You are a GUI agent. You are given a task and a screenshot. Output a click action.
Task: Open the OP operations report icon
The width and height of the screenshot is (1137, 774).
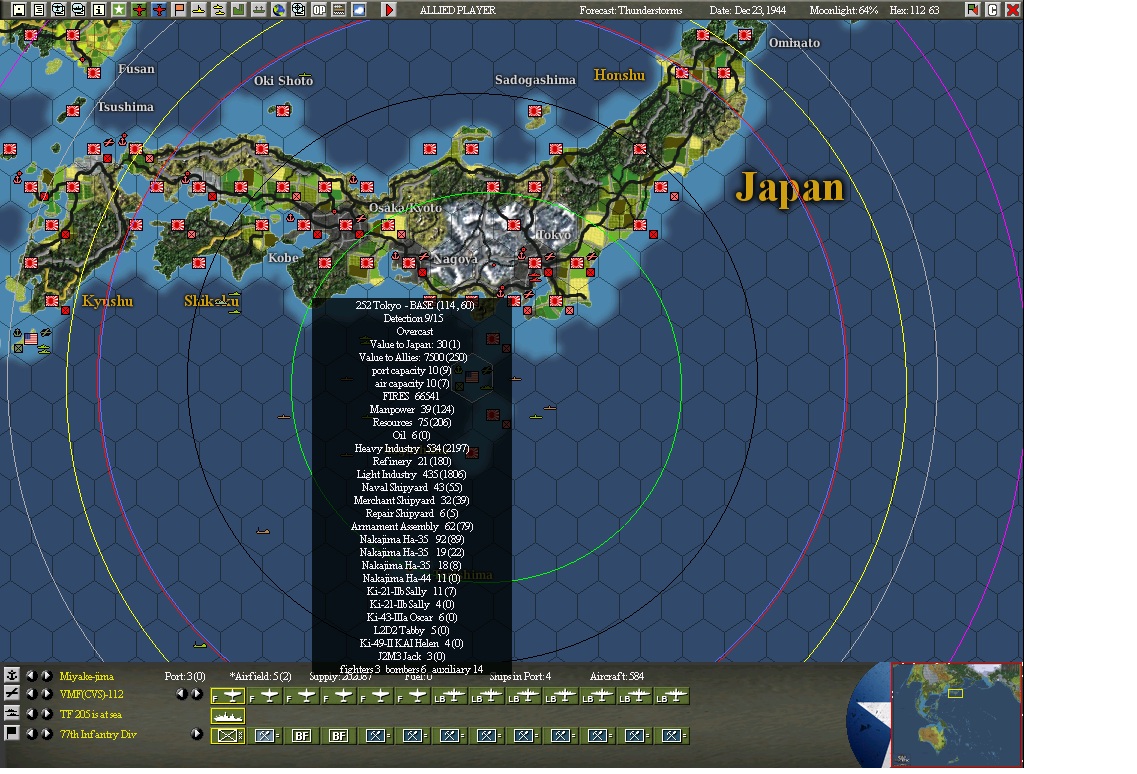click(x=318, y=9)
